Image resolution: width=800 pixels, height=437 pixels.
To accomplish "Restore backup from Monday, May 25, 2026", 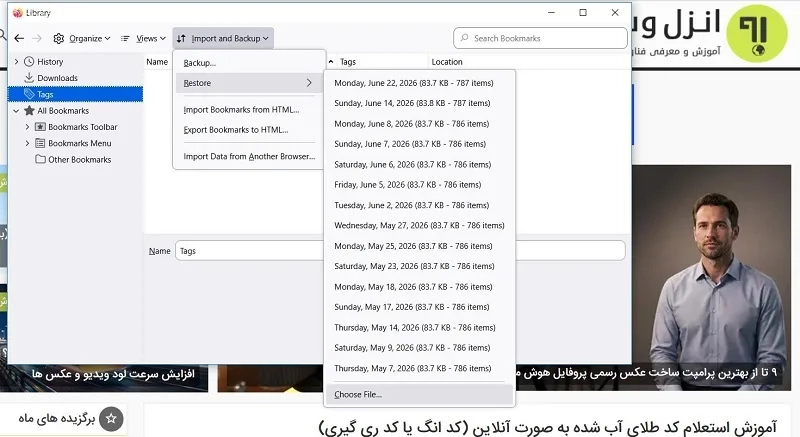I will coord(419,246).
